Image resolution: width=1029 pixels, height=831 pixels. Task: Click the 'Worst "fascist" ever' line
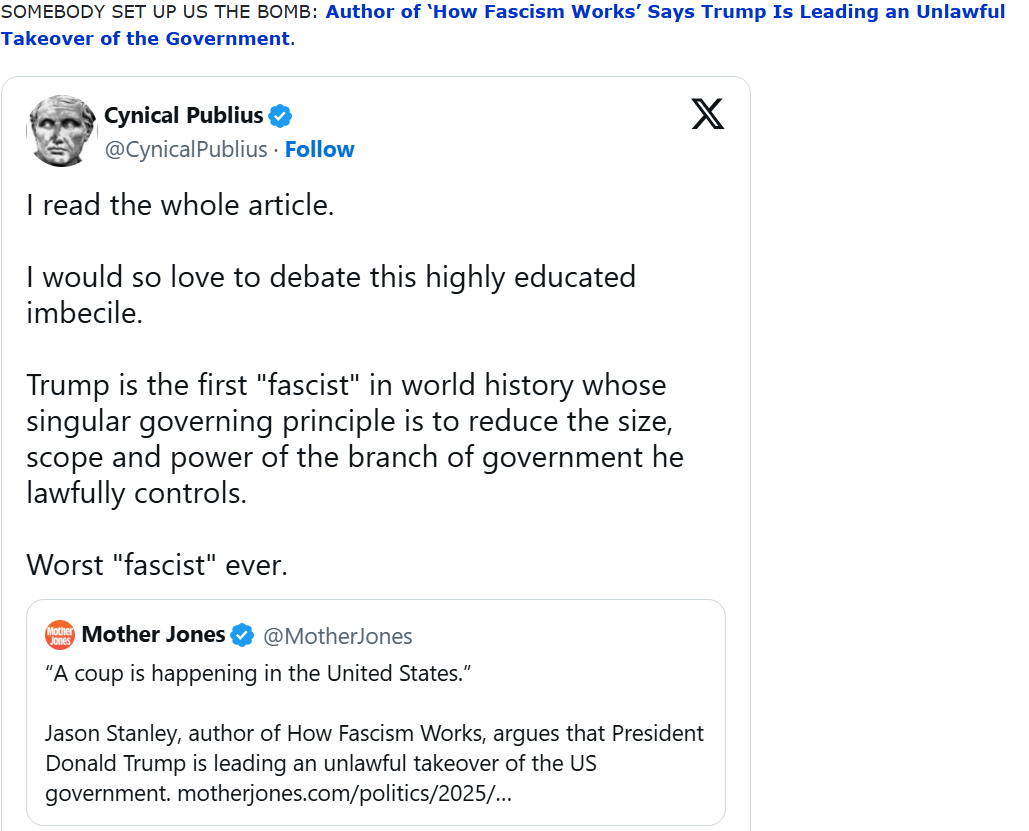pyautogui.click(x=157, y=565)
